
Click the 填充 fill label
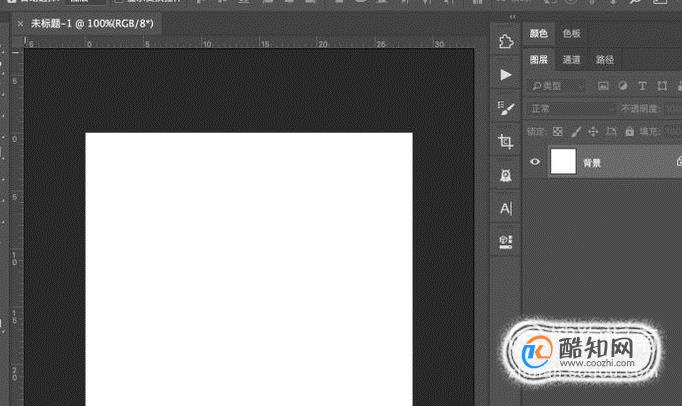649,131
